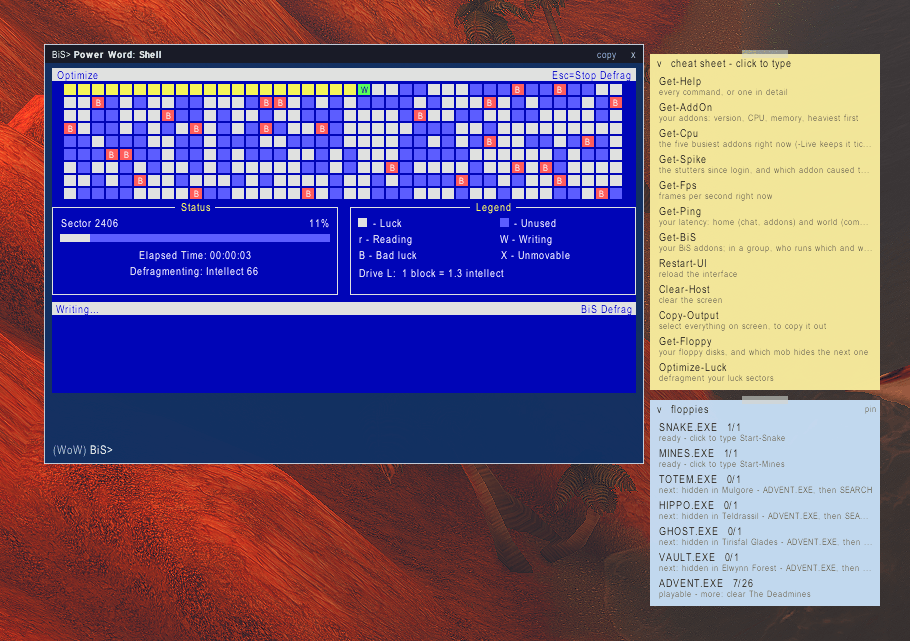The image size is (910, 641).
Task: Select the Get-Ping command
Action: 765,216
